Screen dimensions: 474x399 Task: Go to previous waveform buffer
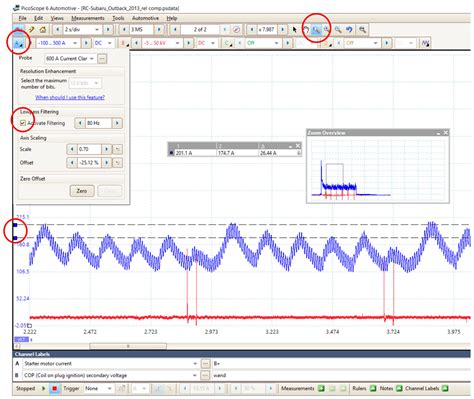[x=175, y=30]
